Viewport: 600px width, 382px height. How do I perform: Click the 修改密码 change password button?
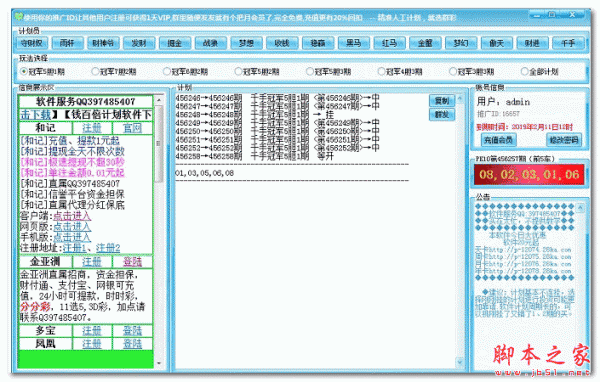tap(564, 140)
